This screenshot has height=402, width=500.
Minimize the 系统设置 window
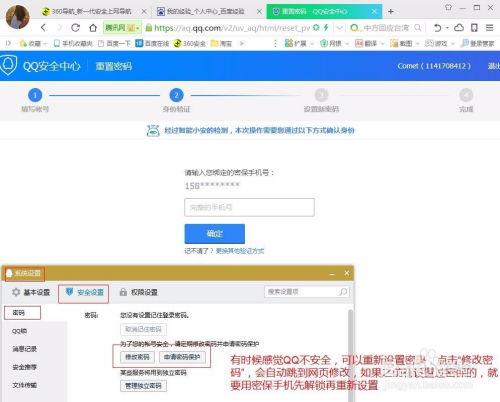(332, 273)
